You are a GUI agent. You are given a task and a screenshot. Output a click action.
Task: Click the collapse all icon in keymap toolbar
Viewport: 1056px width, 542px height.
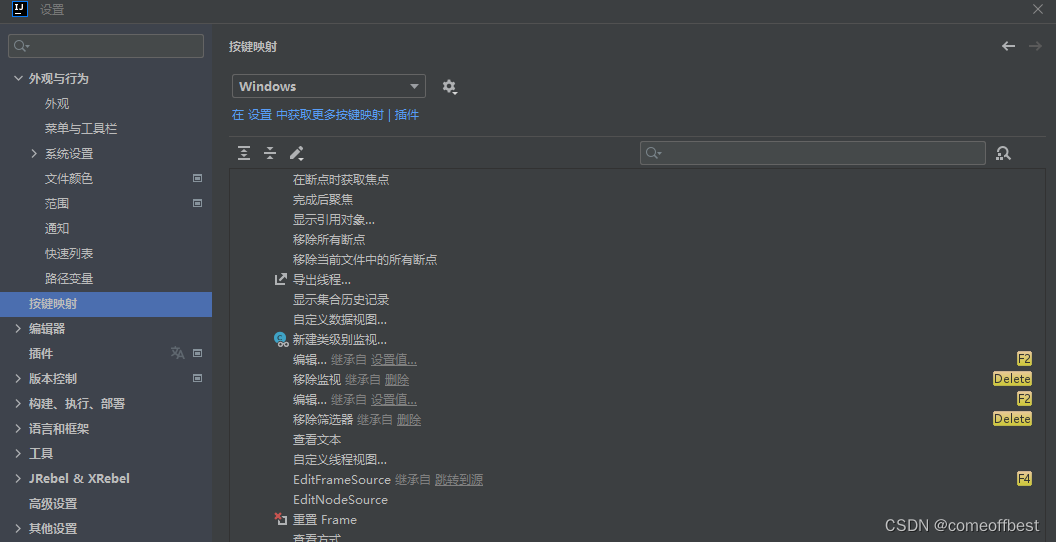pyautogui.click(x=270, y=153)
